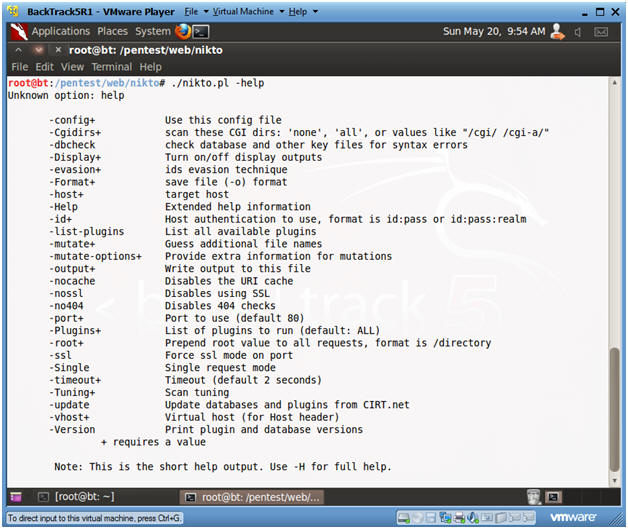Open the VMware File dropdown menu
This screenshot has width=628, height=529.
point(196,12)
